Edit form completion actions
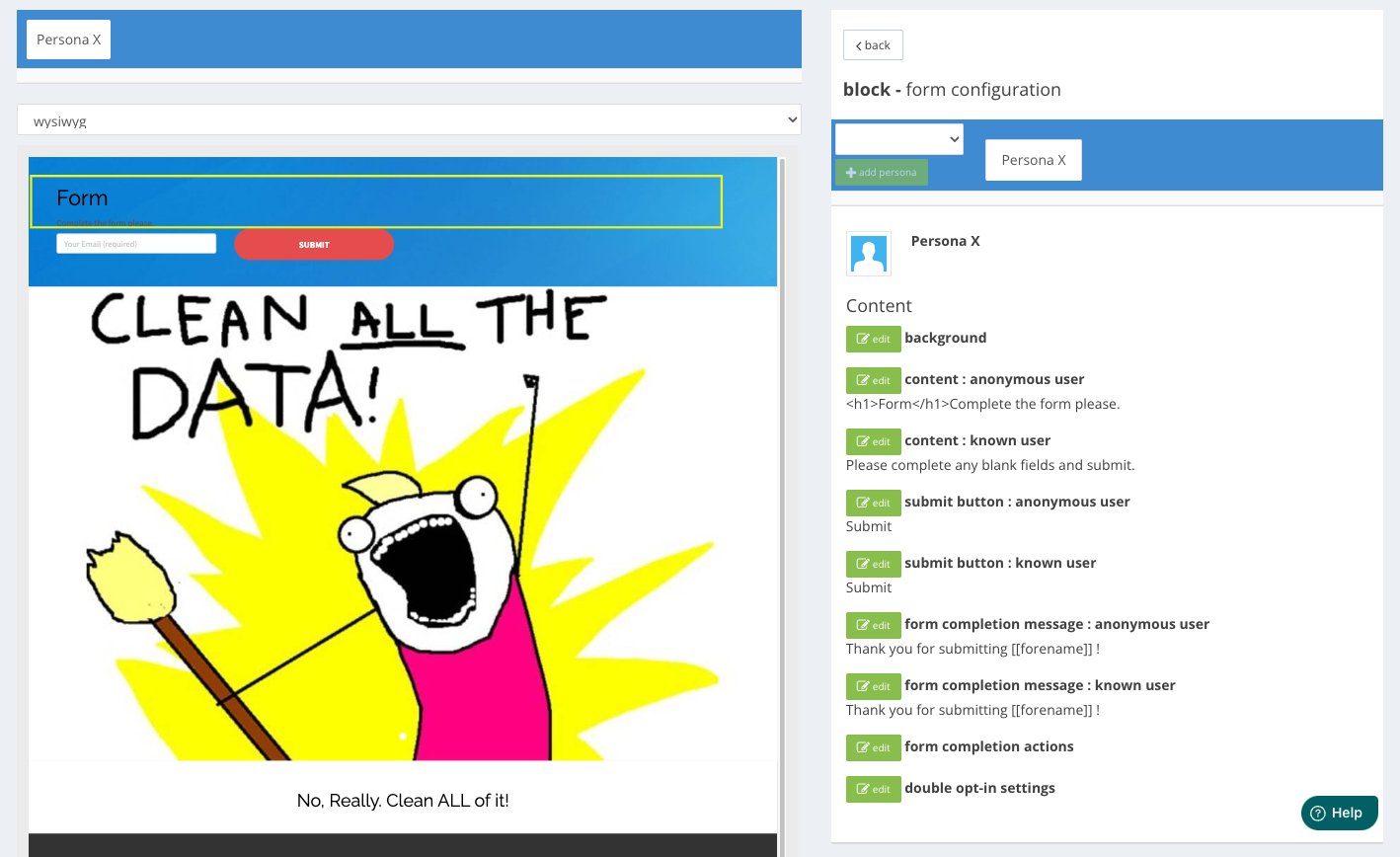This screenshot has width=1400, height=857. click(874, 747)
